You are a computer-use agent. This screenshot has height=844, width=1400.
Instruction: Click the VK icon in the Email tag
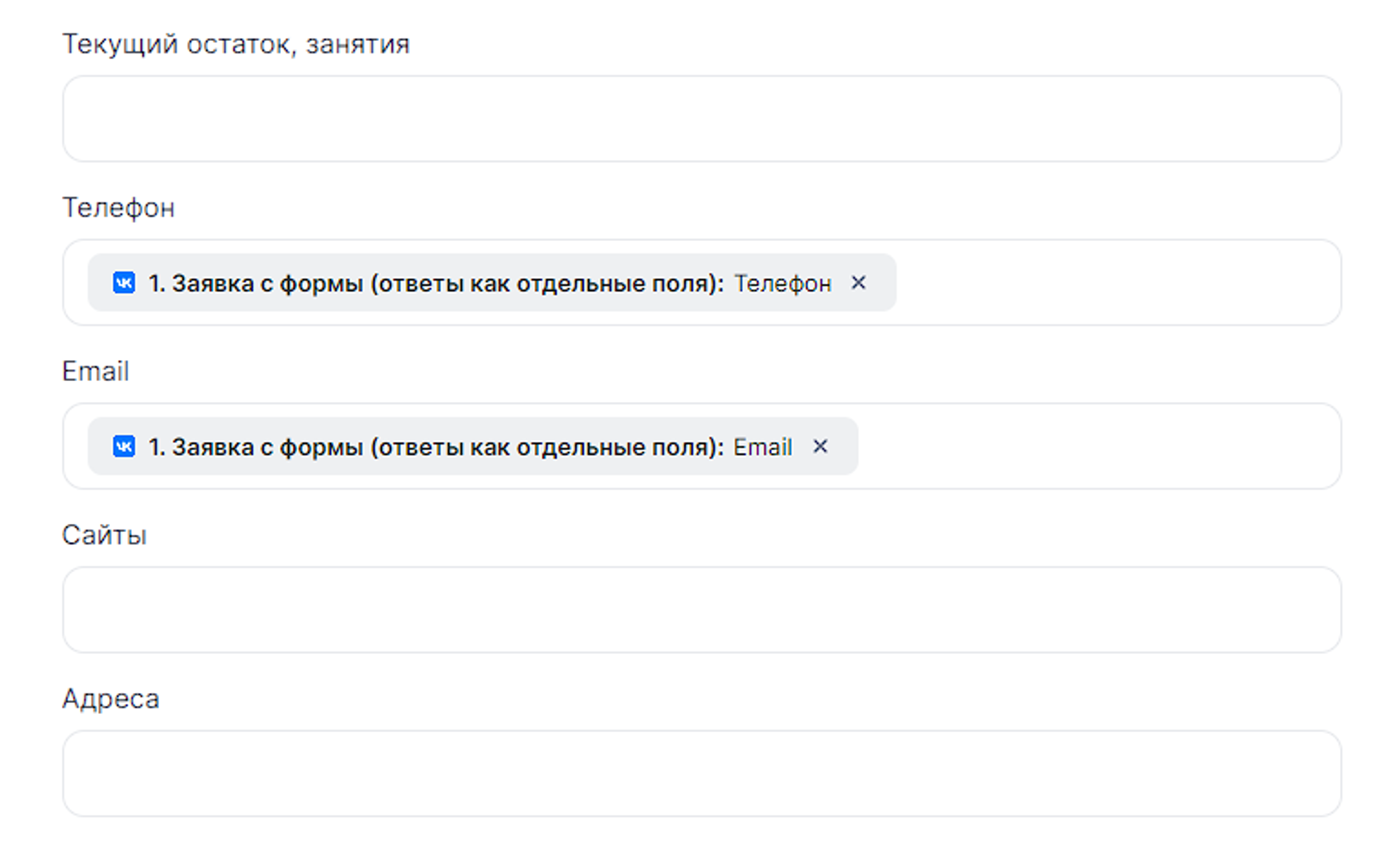point(124,447)
